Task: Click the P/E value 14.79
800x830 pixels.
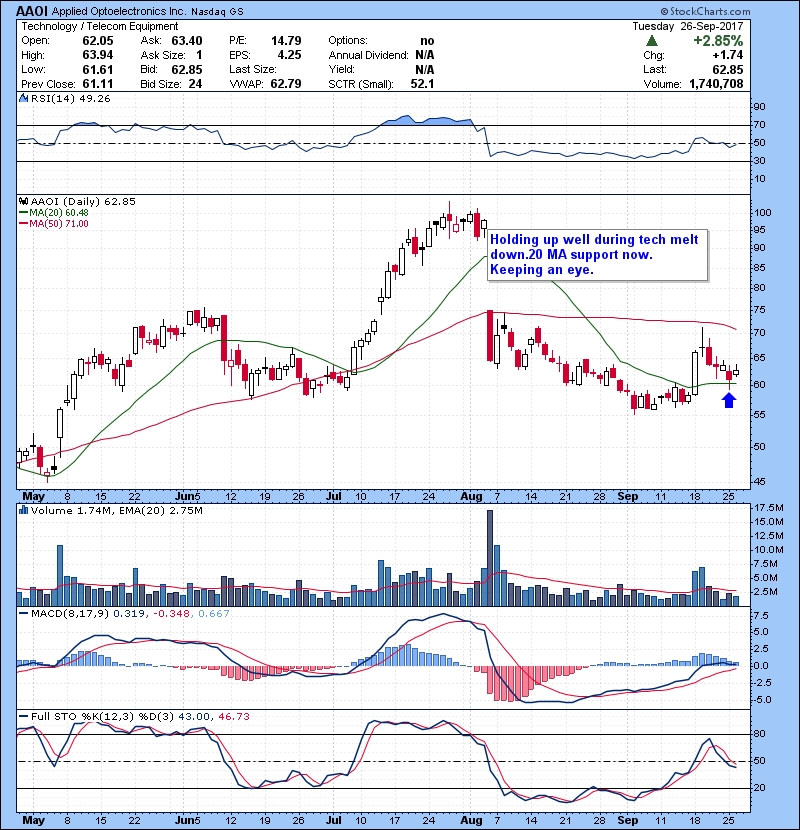Action: (286, 41)
